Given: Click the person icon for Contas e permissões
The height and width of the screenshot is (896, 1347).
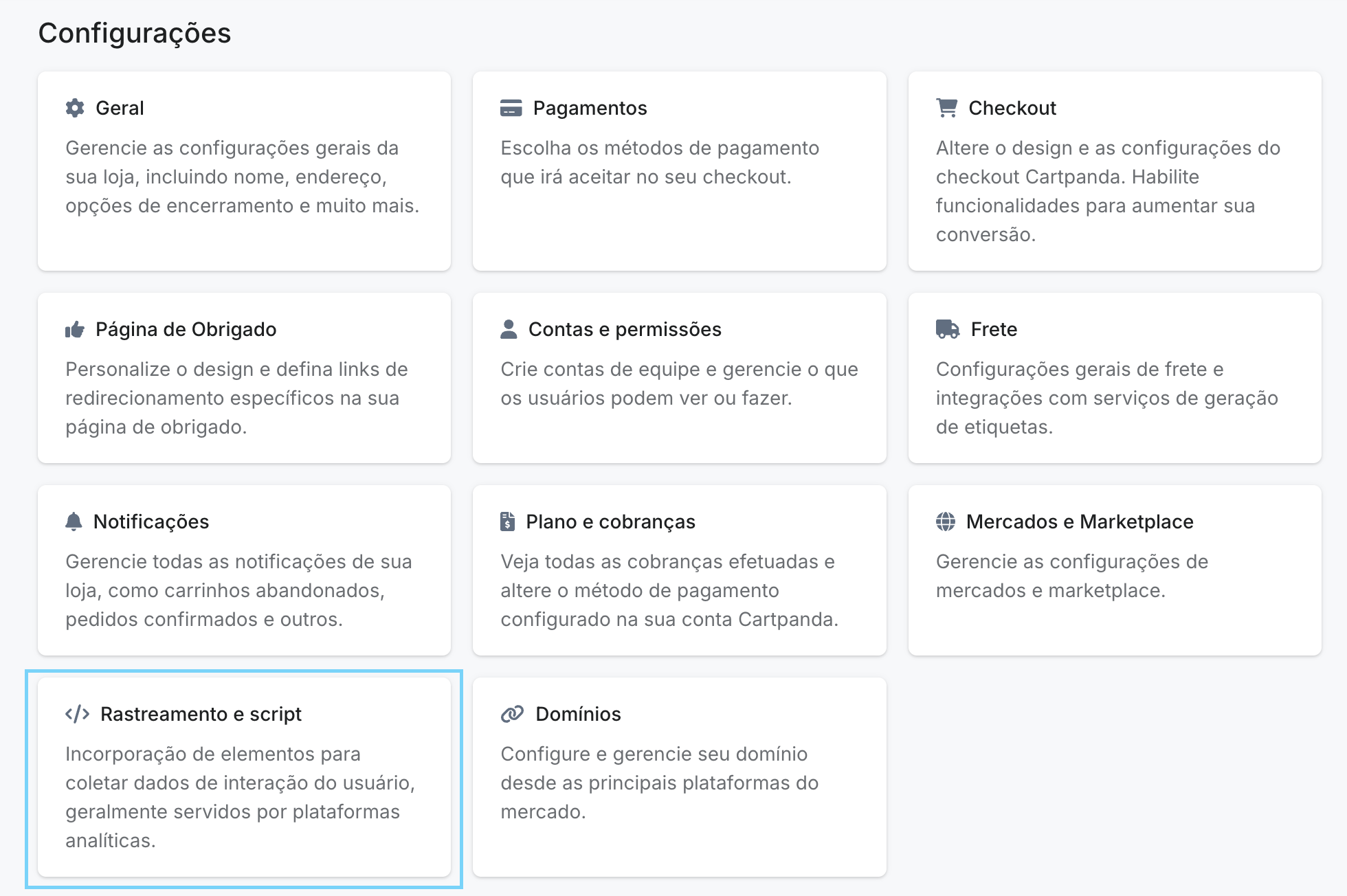Looking at the screenshot, I should (509, 329).
